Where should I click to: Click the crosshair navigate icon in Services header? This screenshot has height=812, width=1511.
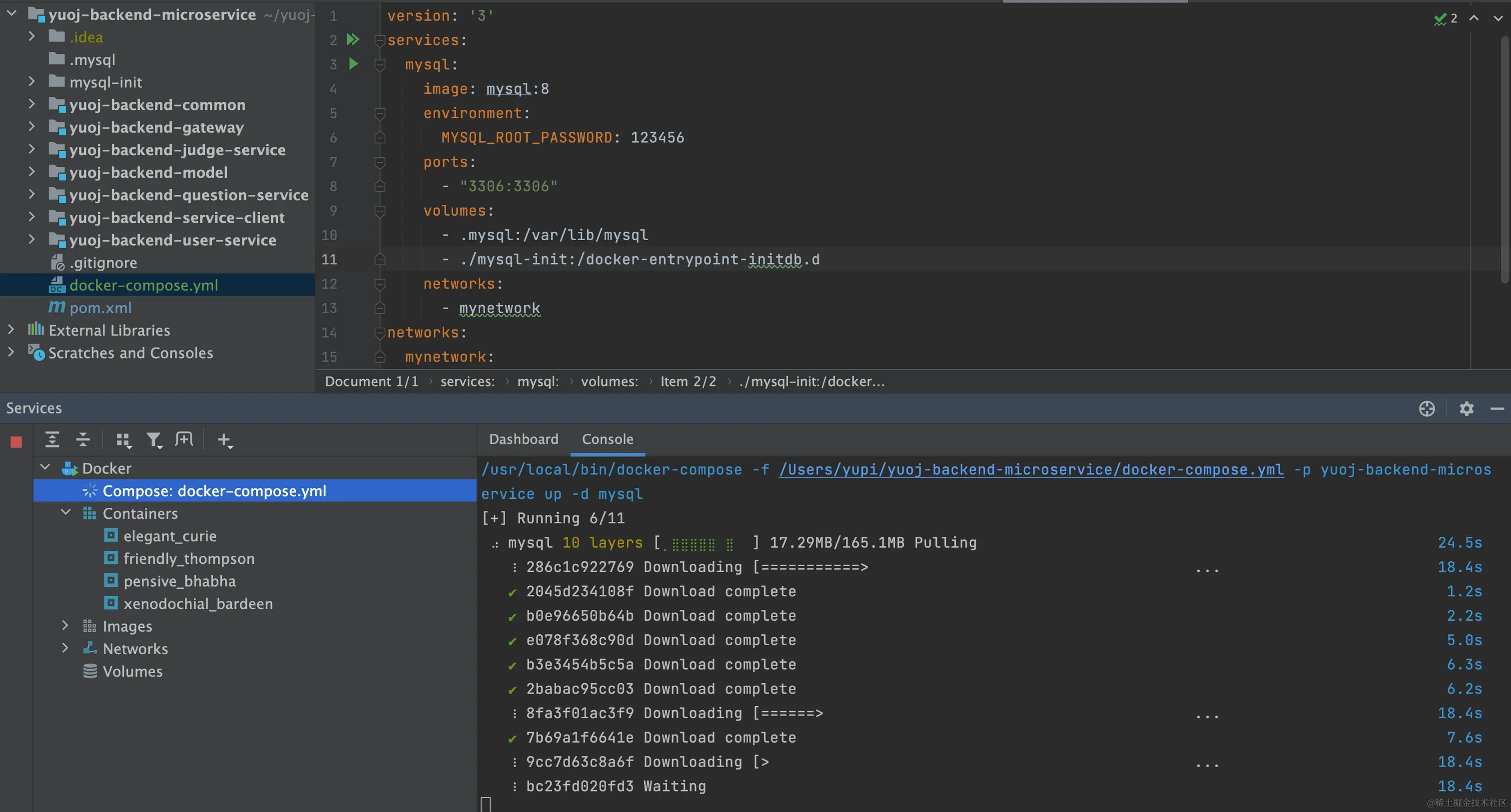click(1427, 408)
